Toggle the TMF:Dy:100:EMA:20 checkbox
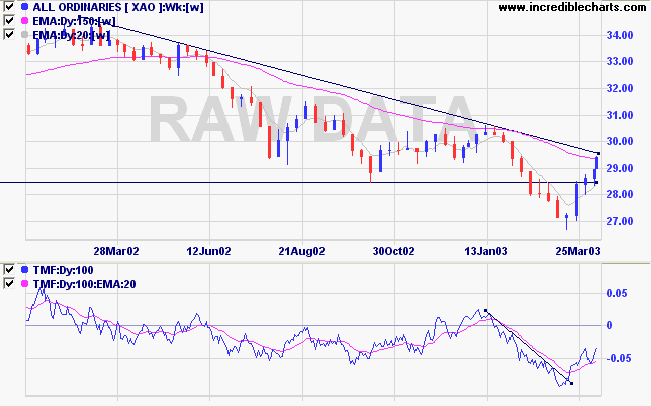Image resolution: width=651 pixels, height=406 pixels. 9,284
